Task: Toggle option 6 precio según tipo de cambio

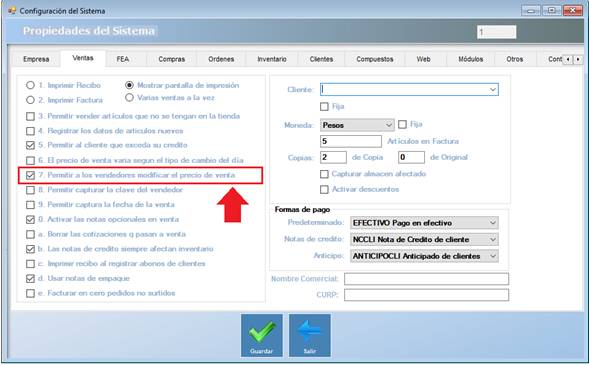Action: (x=30, y=160)
